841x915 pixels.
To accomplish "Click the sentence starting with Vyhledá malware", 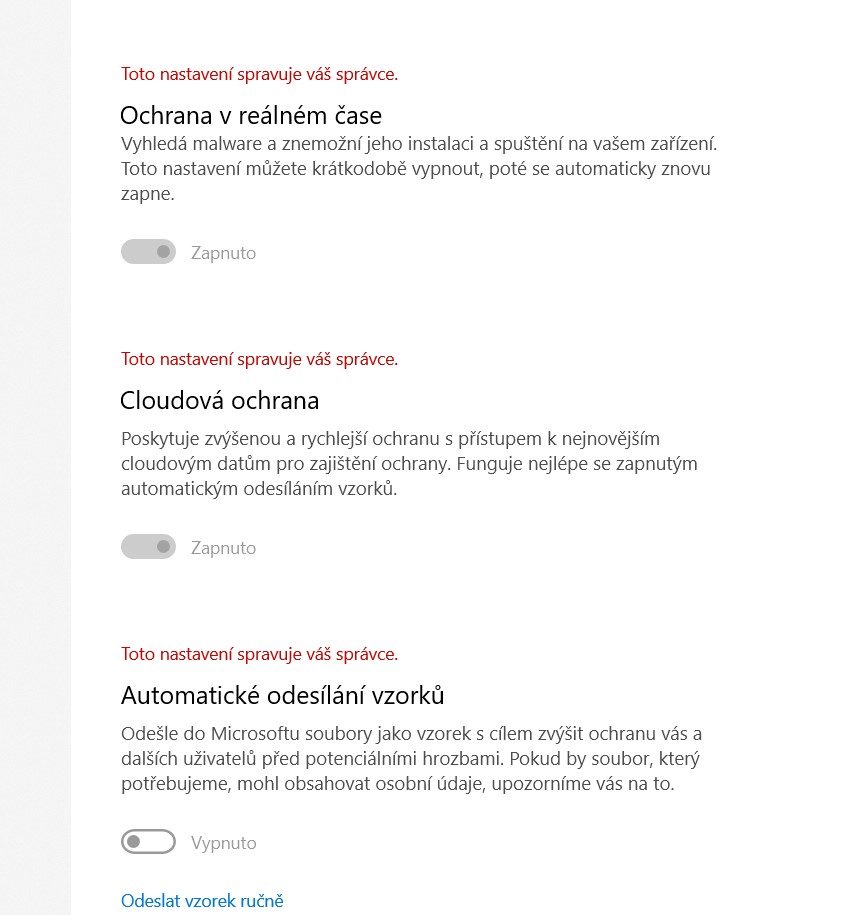I will pos(418,143).
